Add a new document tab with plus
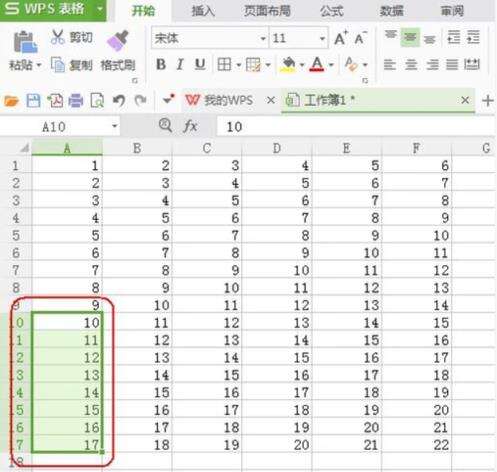This screenshot has height=472, width=497. tap(488, 100)
